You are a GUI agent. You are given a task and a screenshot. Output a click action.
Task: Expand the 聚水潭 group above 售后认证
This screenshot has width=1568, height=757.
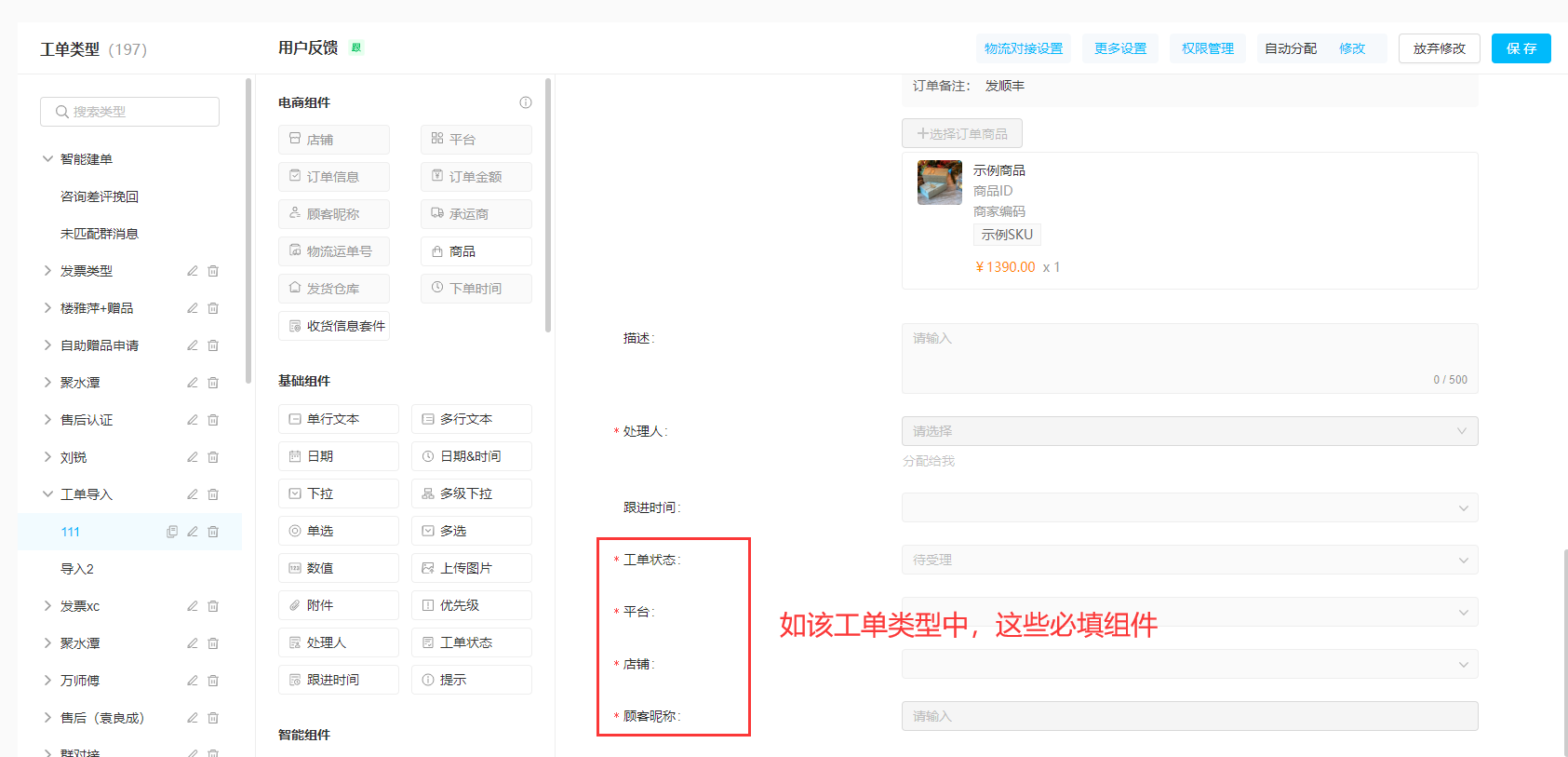[x=47, y=383]
